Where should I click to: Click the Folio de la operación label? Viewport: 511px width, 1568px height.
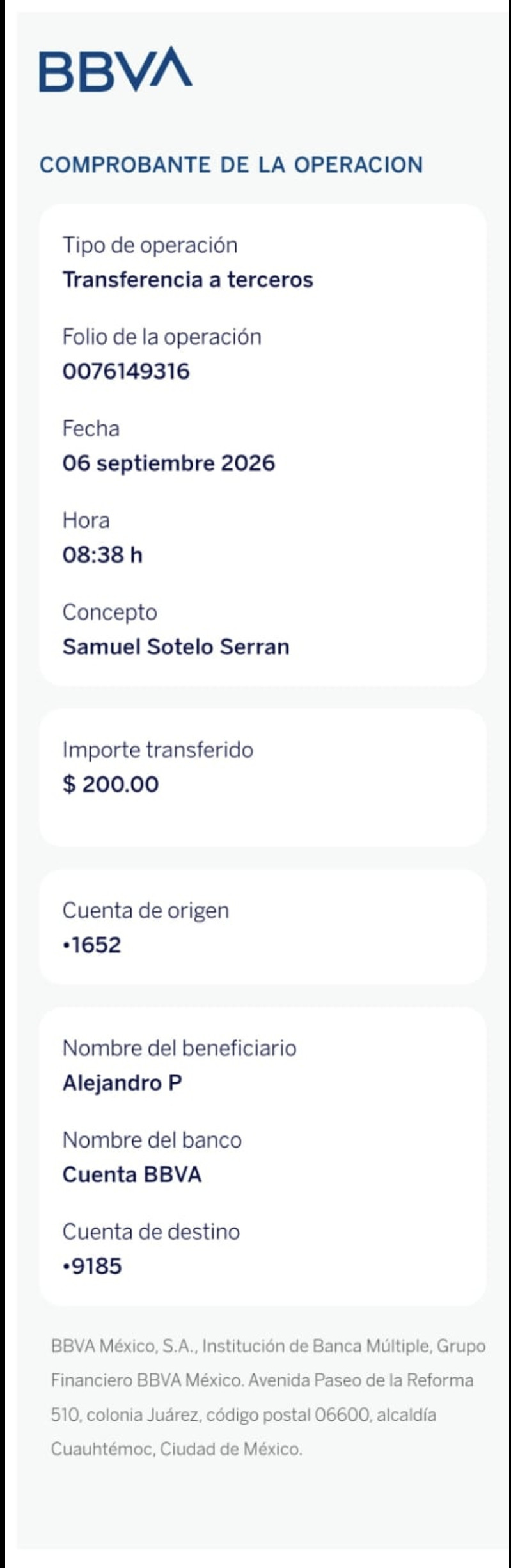[162, 337]
